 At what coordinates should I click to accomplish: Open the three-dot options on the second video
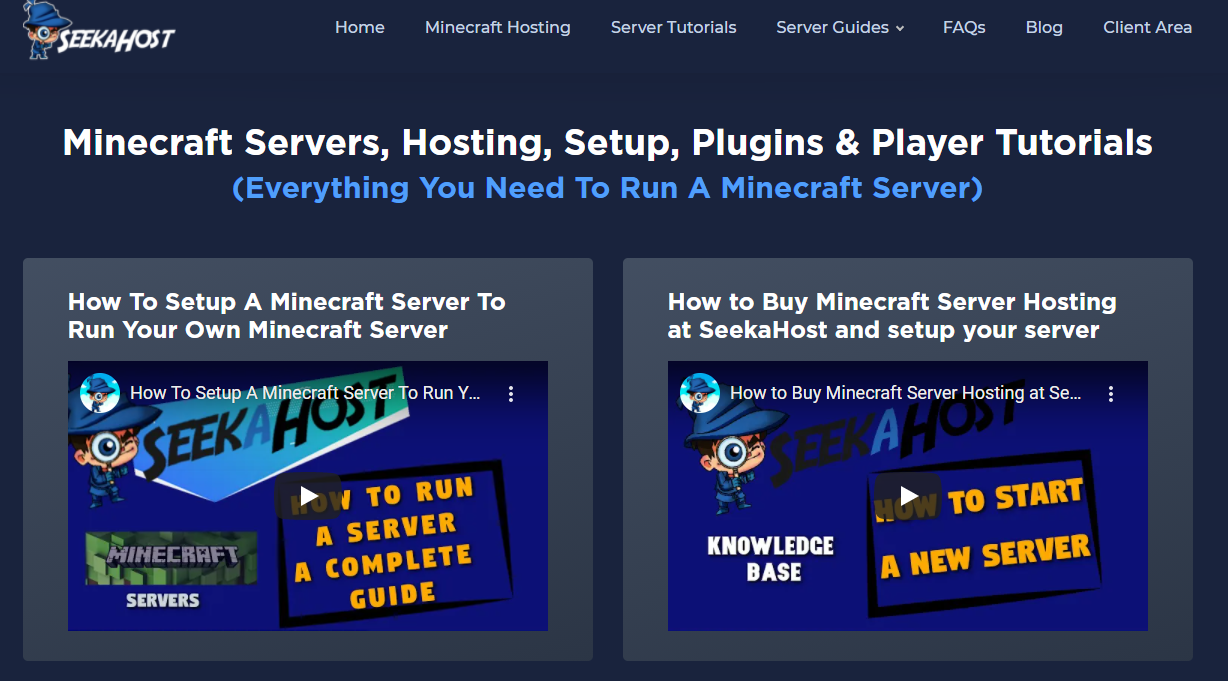tap(1111, 394)
